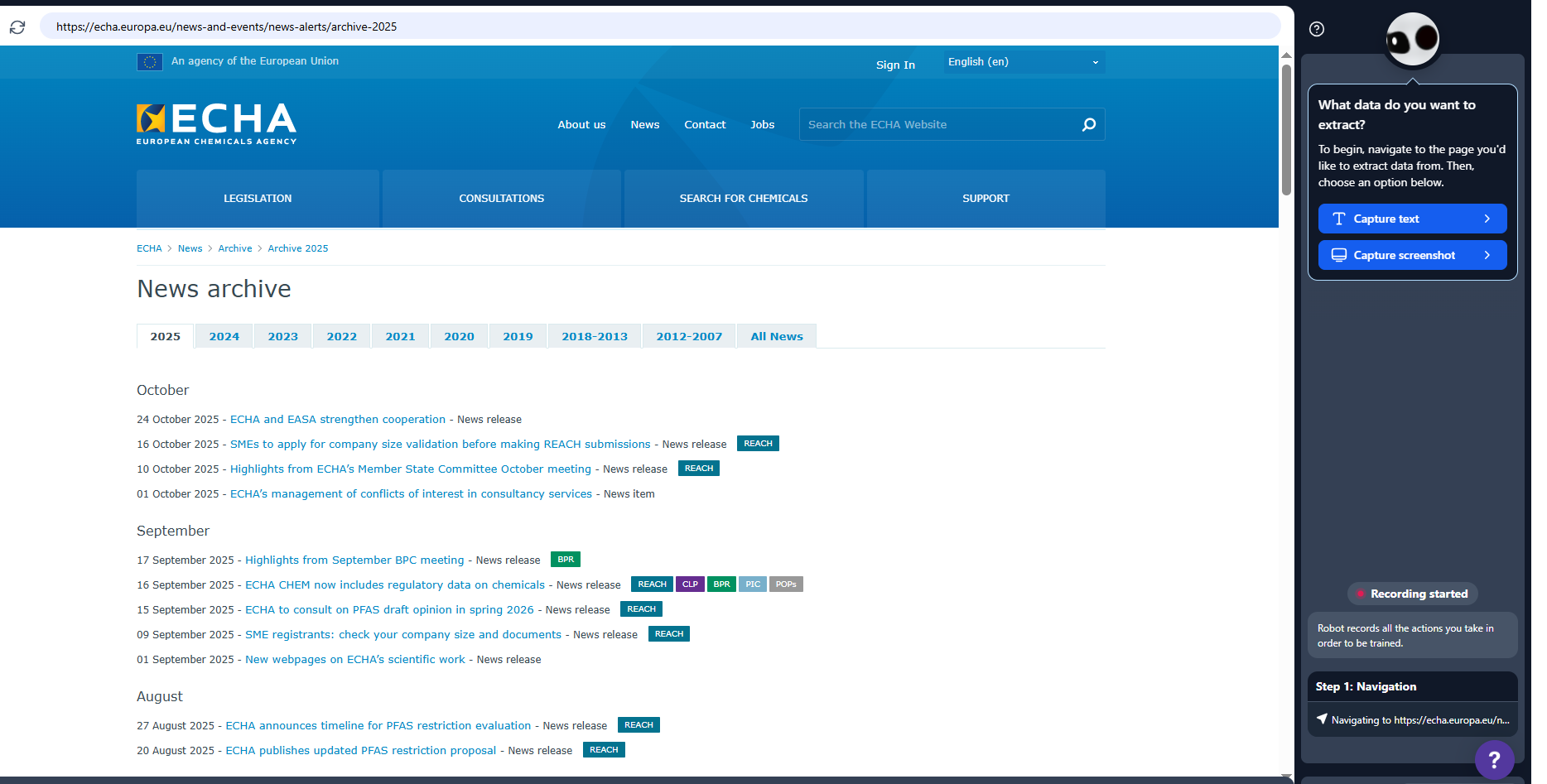Switch to the 2024 archive tab
Screen dimensions: 1547x784
tap(224, 336)
